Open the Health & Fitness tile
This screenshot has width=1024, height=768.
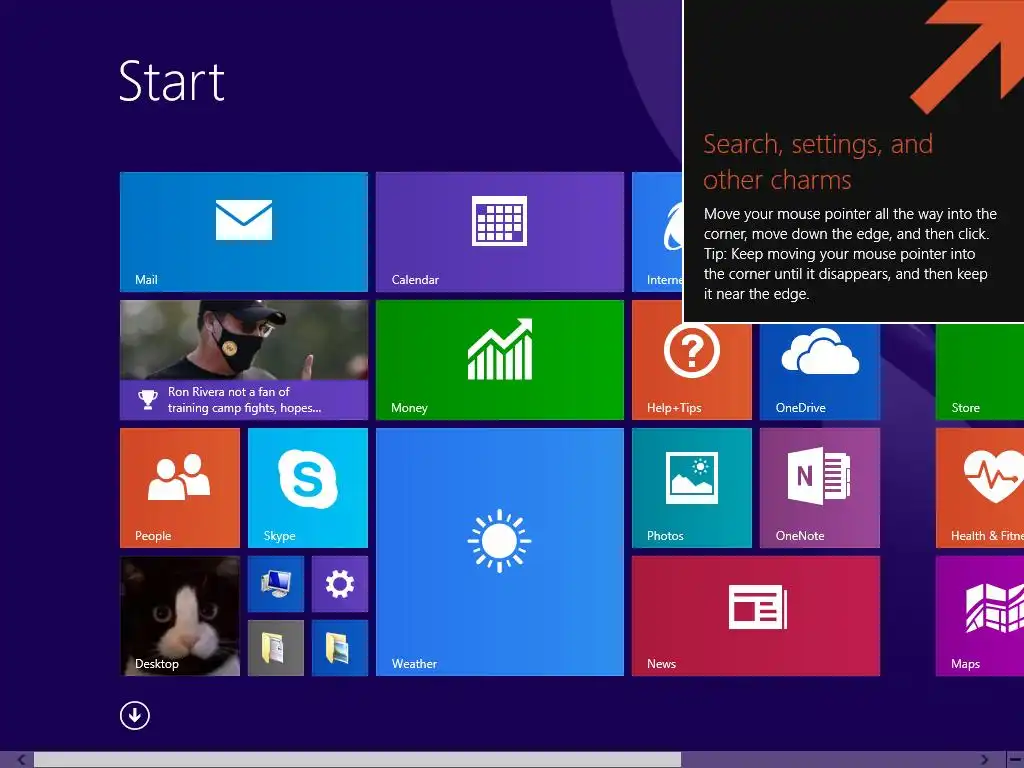tap(980, 488)
